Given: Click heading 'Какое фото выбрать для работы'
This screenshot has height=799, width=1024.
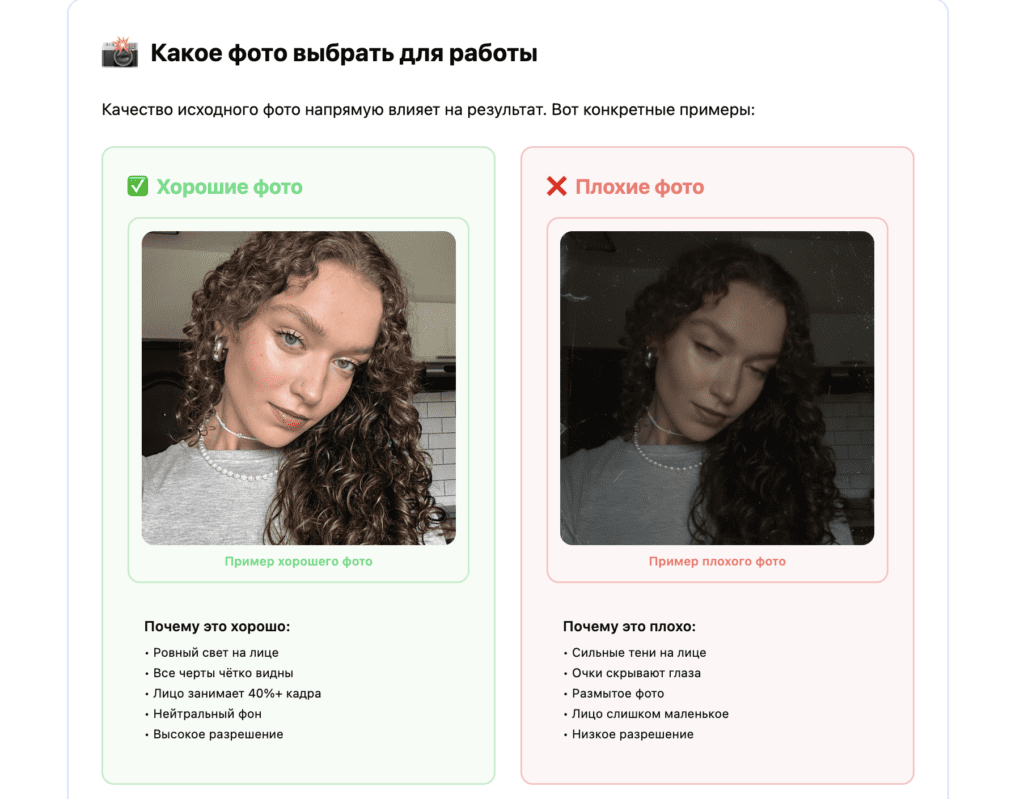Looking at the screenshot, I should (x=344, y=53).
